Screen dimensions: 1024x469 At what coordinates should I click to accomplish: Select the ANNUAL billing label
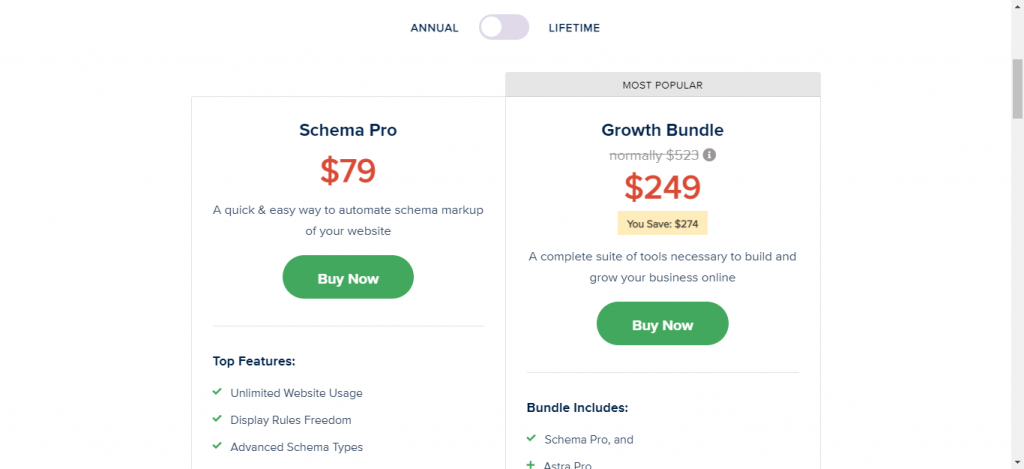[x=434, y=28]
